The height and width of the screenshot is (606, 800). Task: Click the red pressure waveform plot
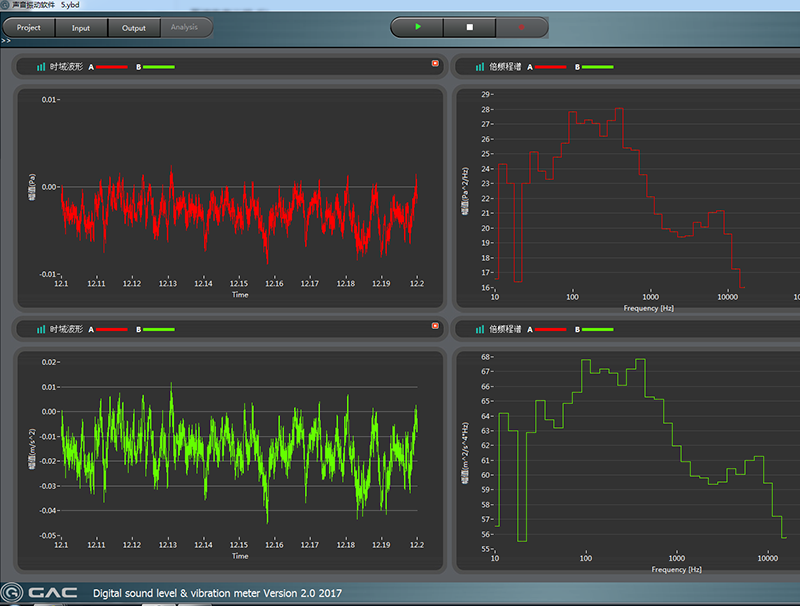[x=239, y=214]
